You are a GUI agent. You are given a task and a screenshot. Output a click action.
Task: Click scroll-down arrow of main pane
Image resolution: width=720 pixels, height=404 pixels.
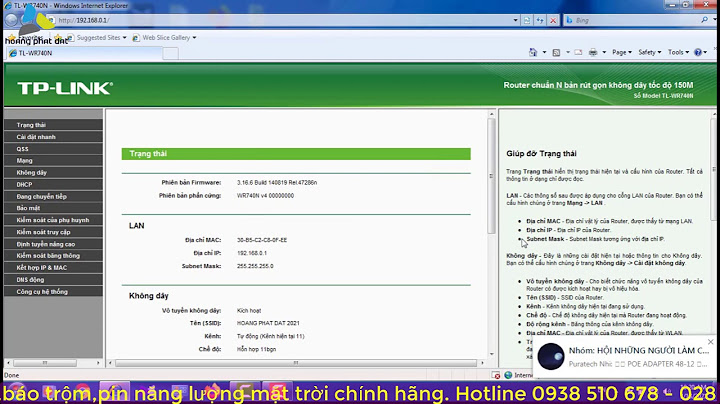491,354
